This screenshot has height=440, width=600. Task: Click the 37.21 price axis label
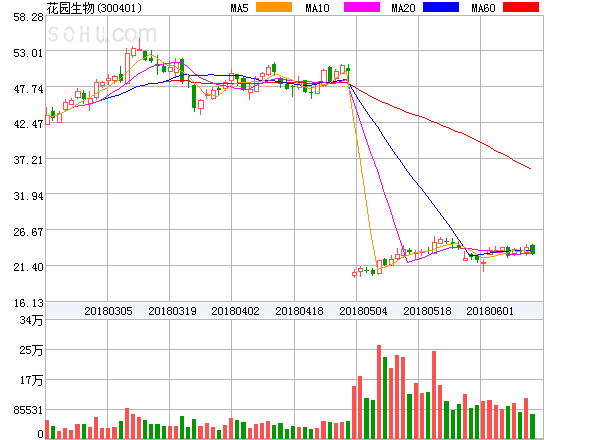click(28, 160)
